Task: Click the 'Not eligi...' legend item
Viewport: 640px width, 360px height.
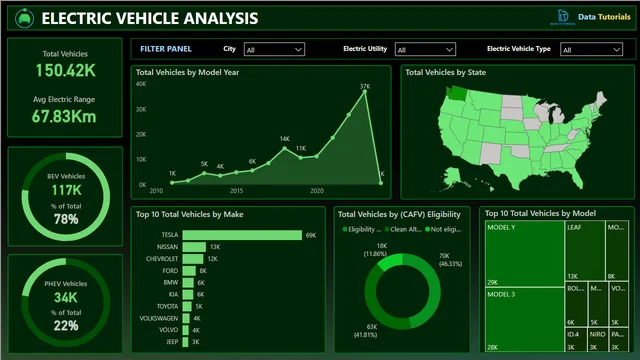Action: [443, 229]
